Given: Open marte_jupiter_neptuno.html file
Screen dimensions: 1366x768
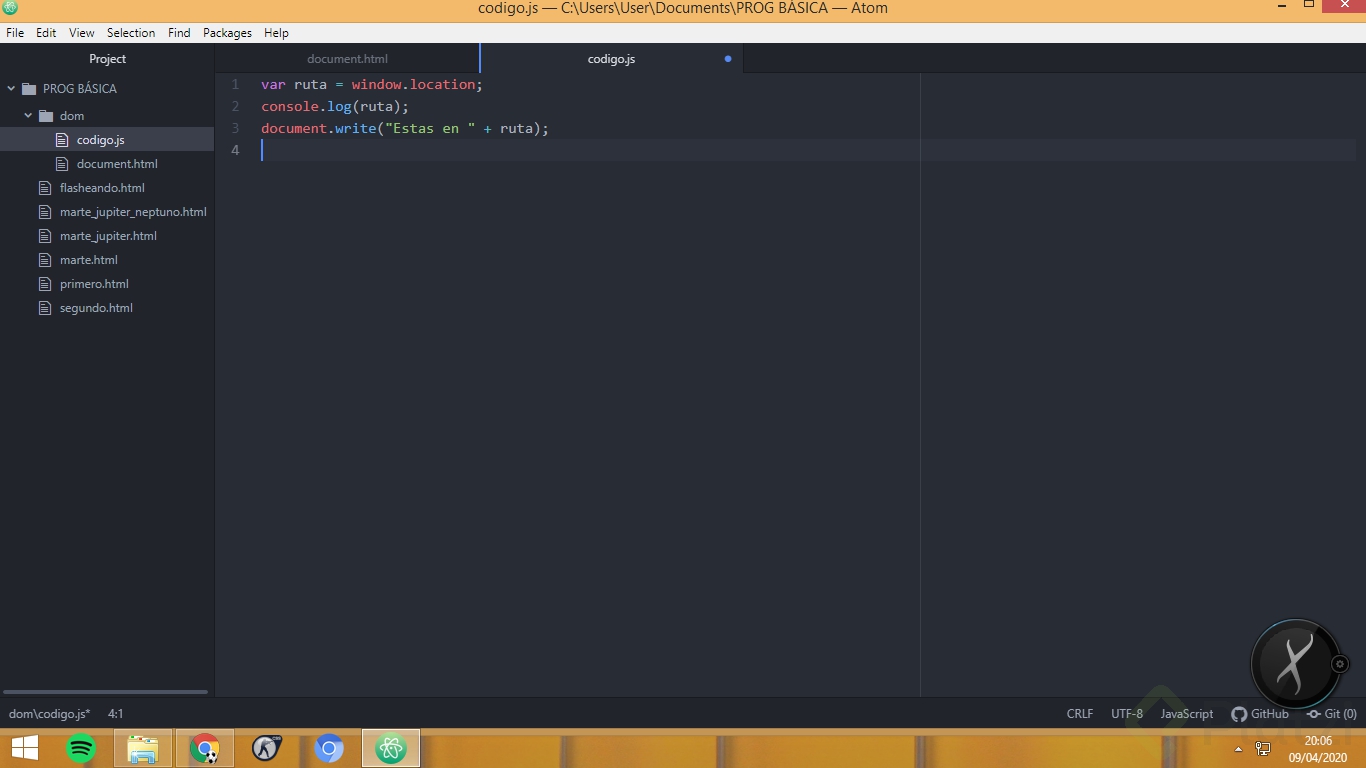Looking at the screenshot, I should [133, 212].
